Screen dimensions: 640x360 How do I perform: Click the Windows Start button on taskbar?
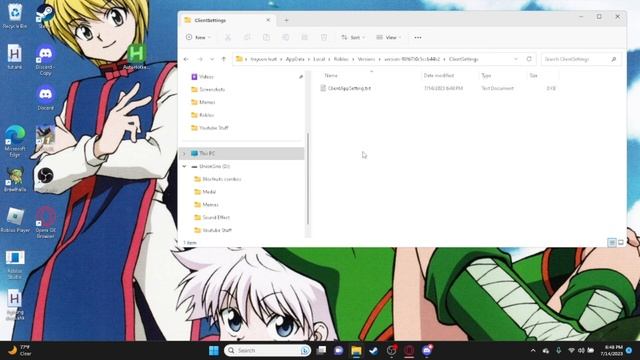click(x=214, y=351)
